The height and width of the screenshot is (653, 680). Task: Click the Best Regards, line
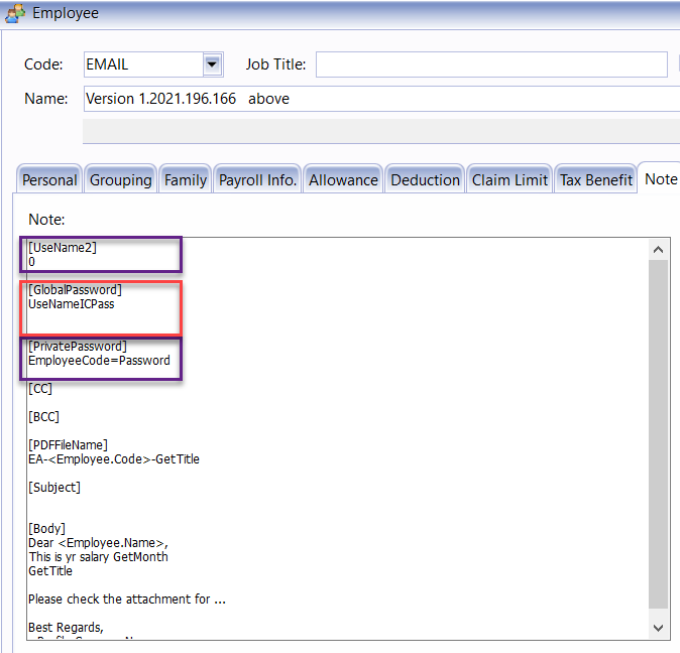66,627
